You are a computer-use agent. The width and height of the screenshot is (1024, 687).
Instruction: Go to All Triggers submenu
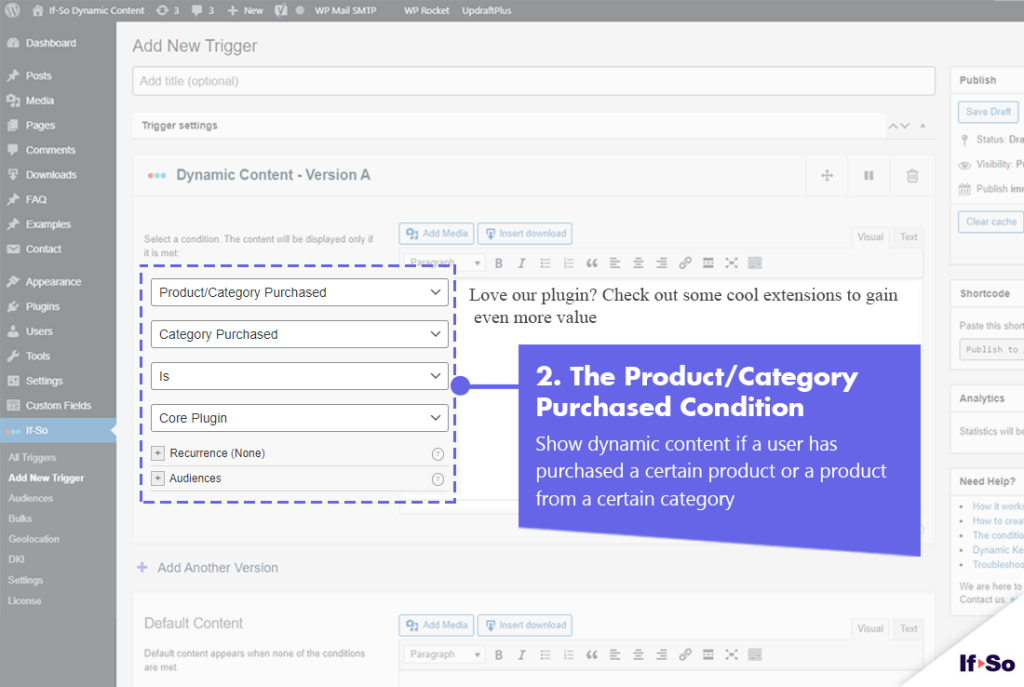32,458
